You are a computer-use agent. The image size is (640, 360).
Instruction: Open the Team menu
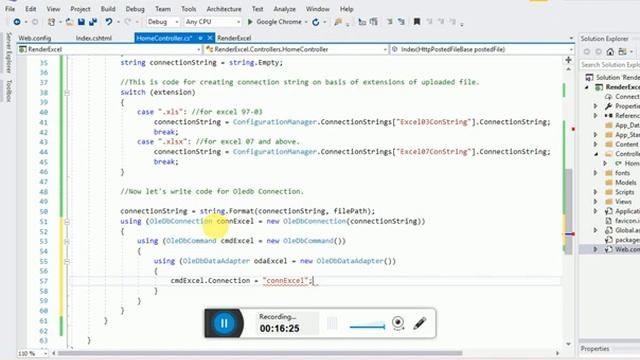(163, 9)
